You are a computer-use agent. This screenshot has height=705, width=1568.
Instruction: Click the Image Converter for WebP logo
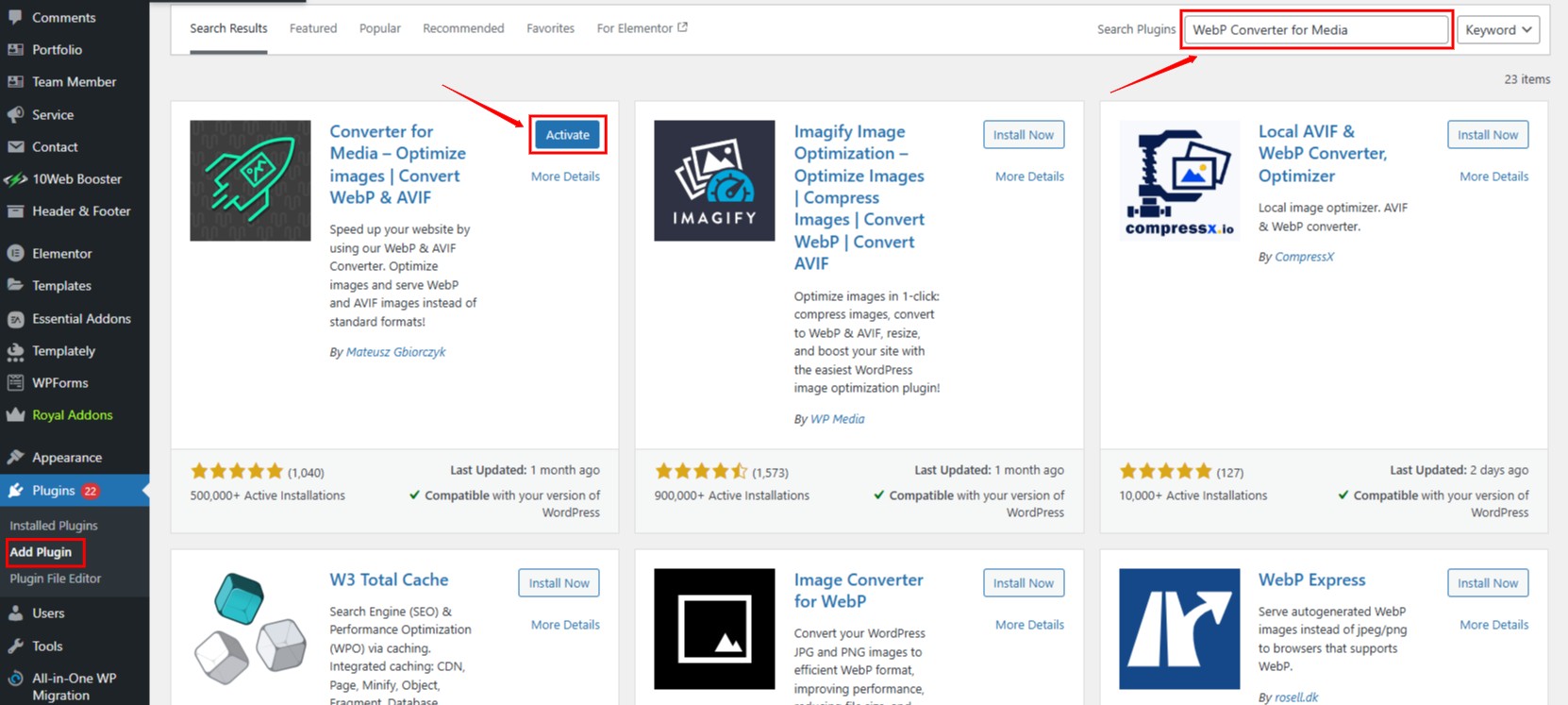pos(714,629)
